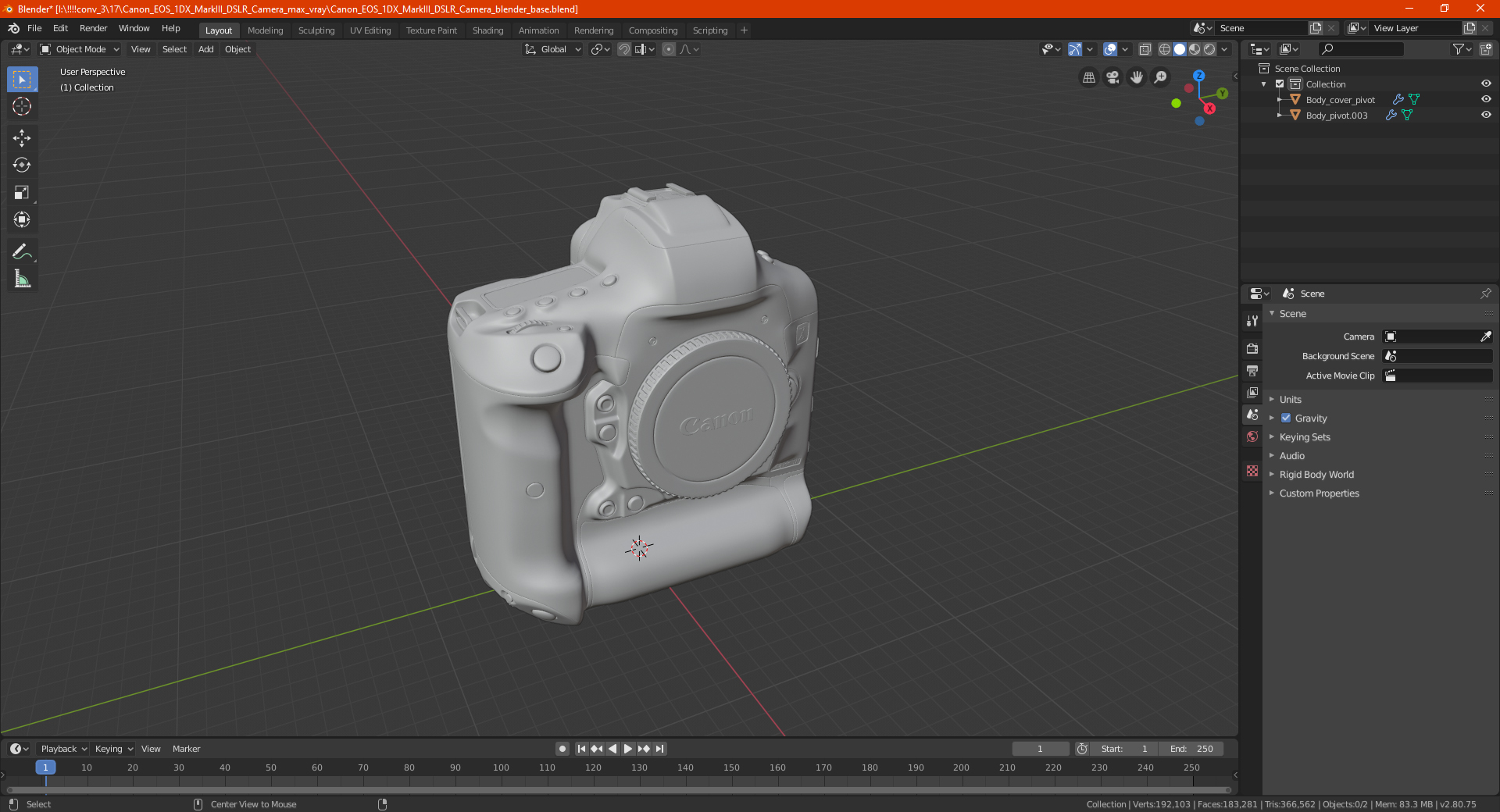Switch to the Modeling workspace tab
1500x812 pixels.
[265, 30]
